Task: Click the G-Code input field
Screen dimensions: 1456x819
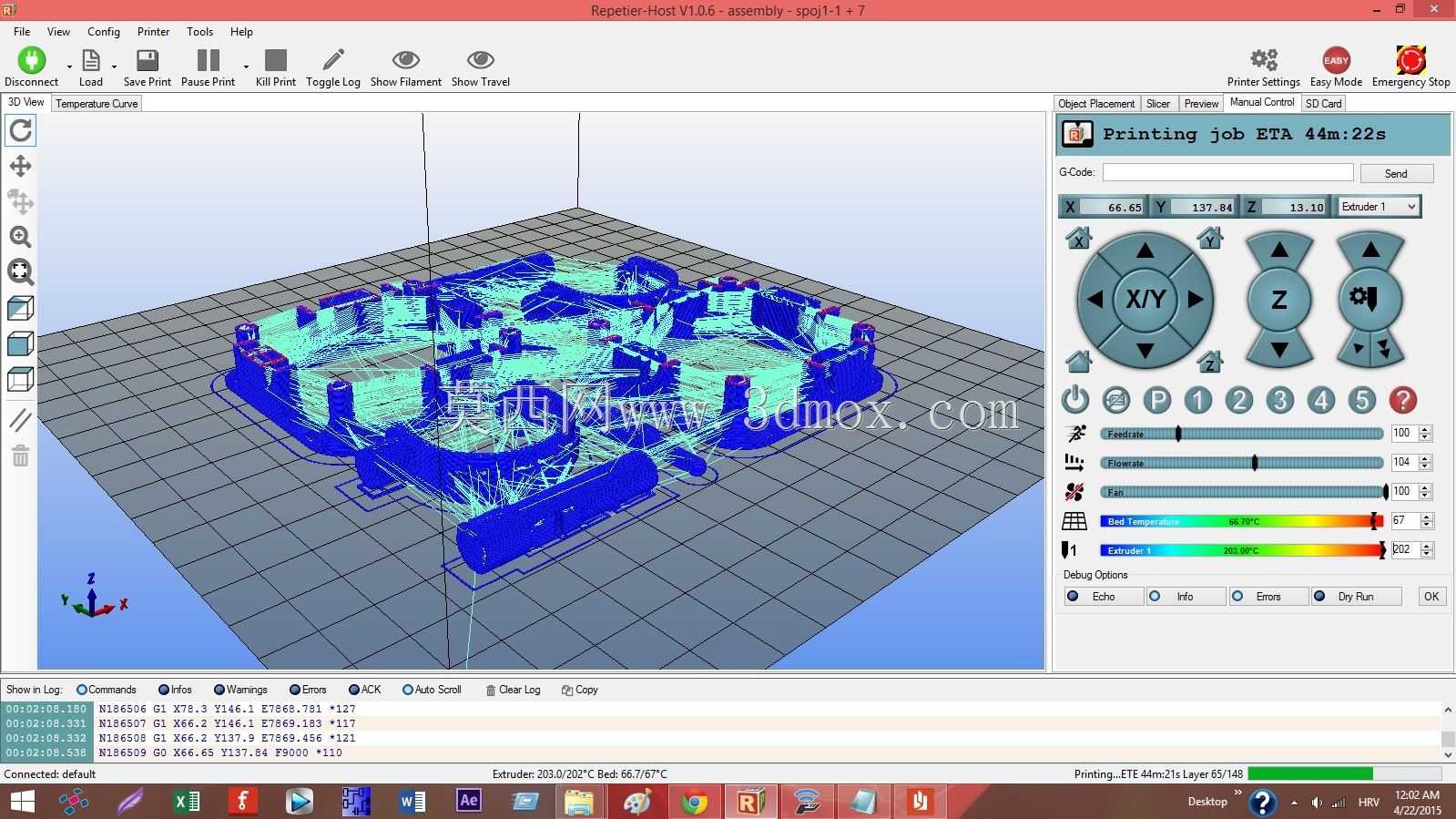Action: [1227, 172]
